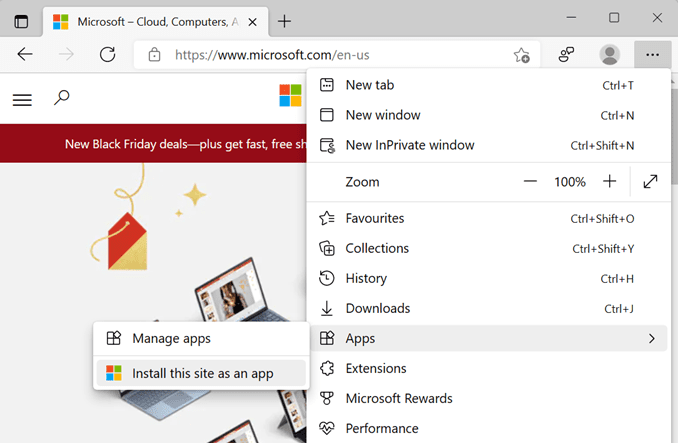This screenshot has width=678, height=443.
Task: Expand the Apps submenu arrow
Action: 652,338
